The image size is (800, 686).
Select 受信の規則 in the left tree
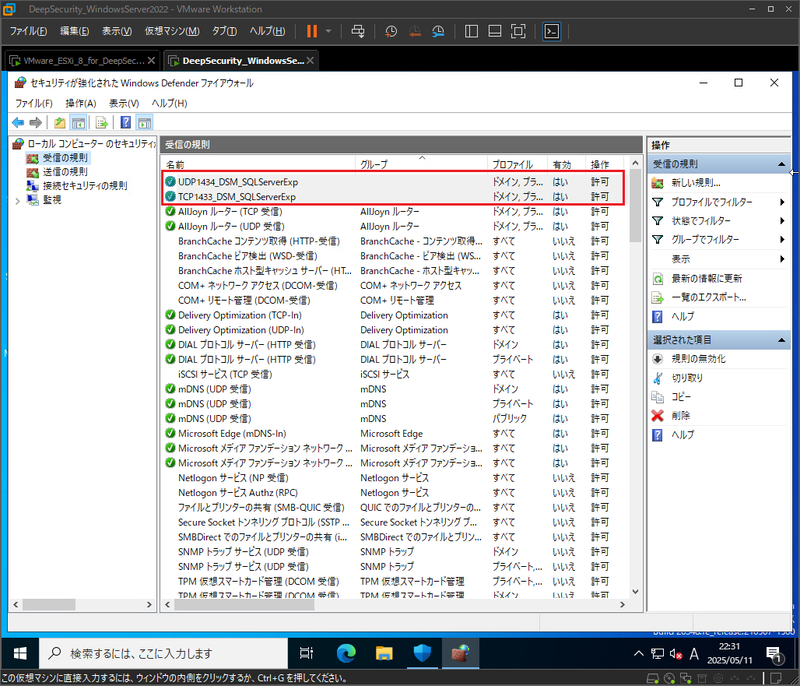click(65, 158)
